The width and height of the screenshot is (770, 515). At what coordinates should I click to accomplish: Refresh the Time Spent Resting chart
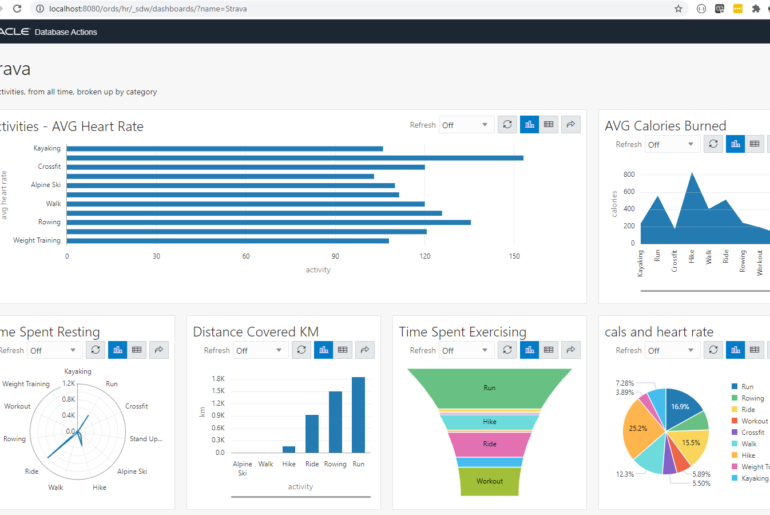click(95, 350)
